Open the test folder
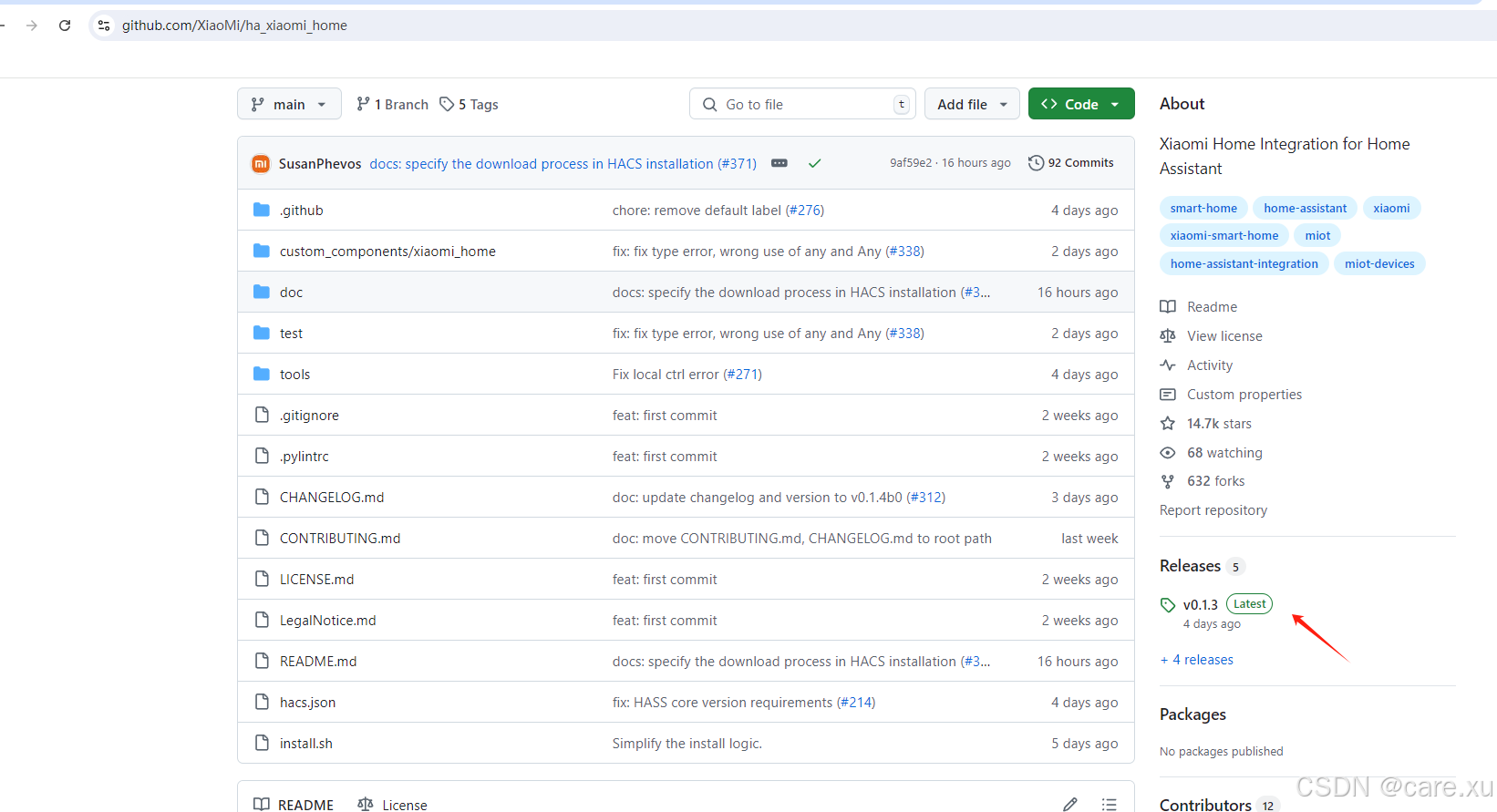The width and height of the screenshot is (1497, 812). (x=291, y=333)
